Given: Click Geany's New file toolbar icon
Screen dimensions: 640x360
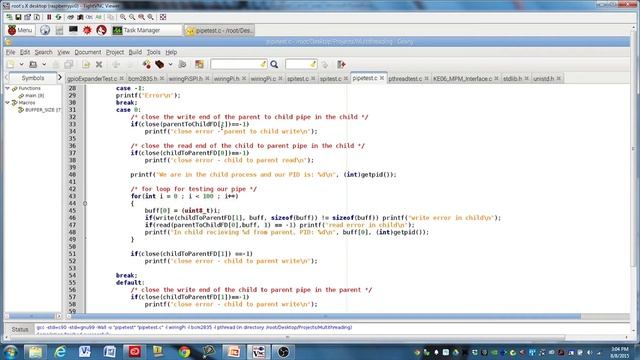Looking at the screenshot, I should pos(11,64).
